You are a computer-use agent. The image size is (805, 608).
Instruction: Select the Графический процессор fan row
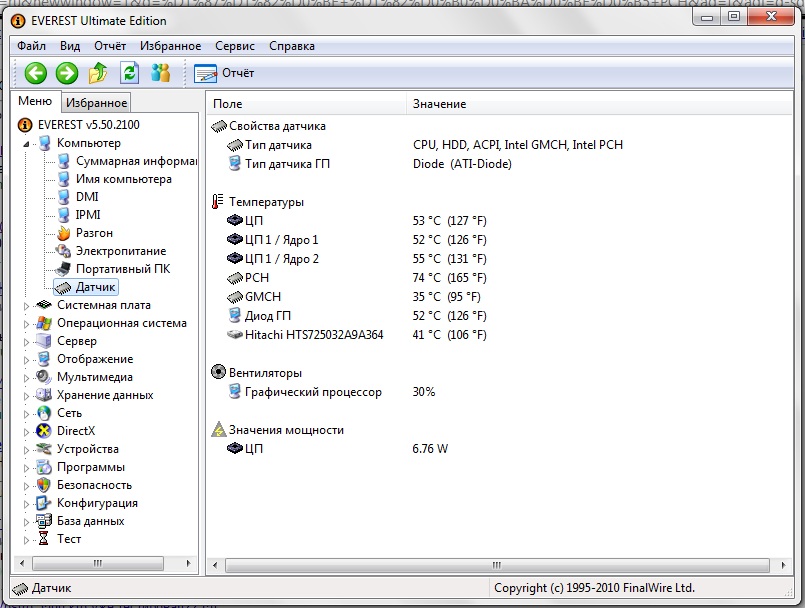500,392
